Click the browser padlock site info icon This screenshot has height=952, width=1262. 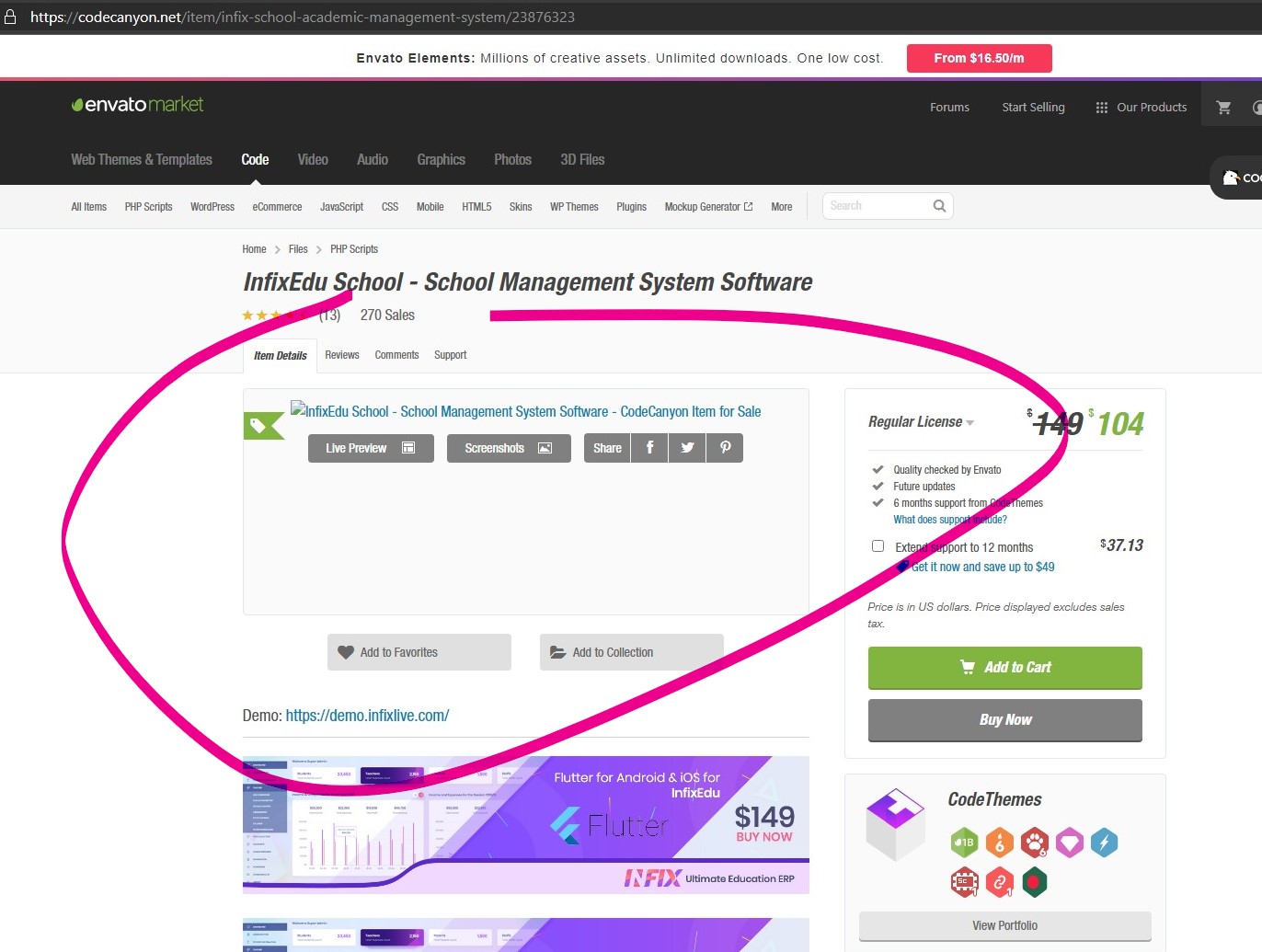point(10,17)
